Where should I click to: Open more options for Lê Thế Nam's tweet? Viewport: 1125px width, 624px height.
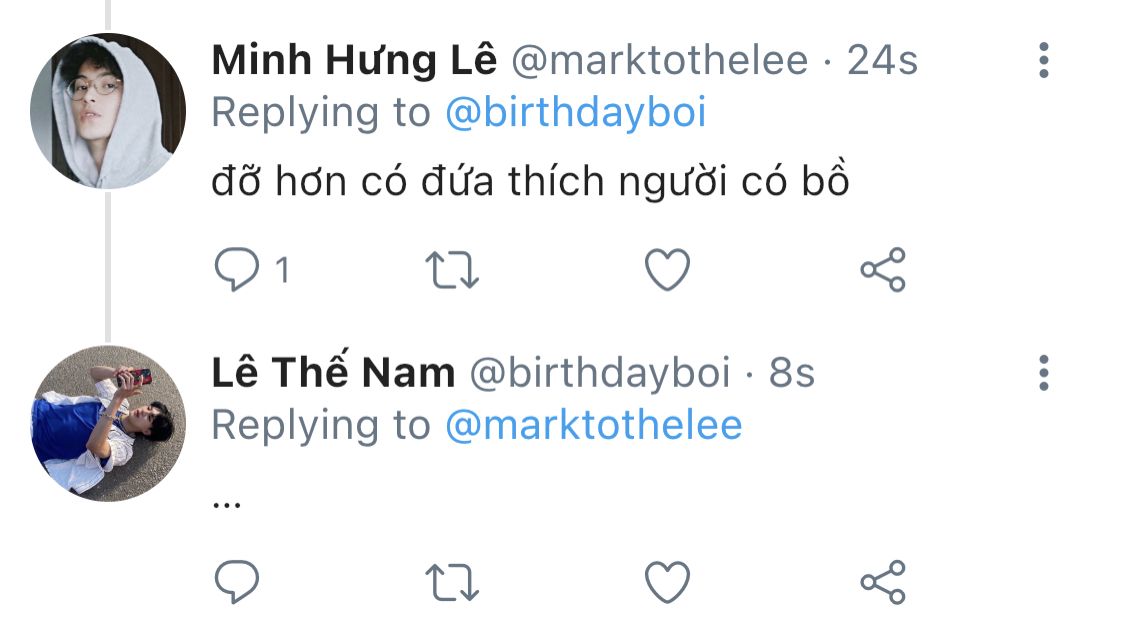(1044, 373)
